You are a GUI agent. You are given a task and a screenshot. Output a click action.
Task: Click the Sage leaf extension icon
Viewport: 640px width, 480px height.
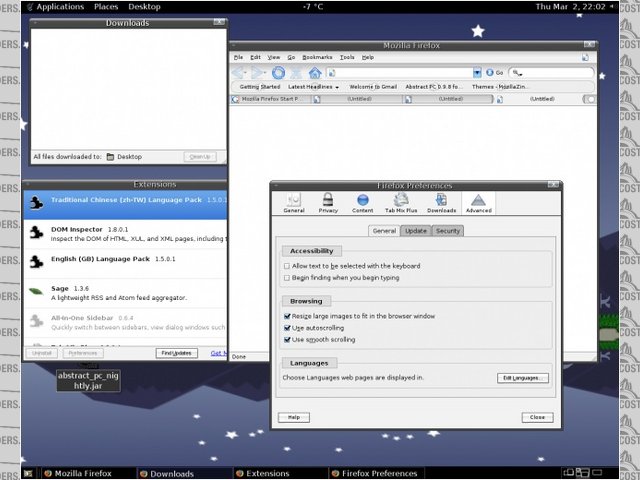point(35,291)
